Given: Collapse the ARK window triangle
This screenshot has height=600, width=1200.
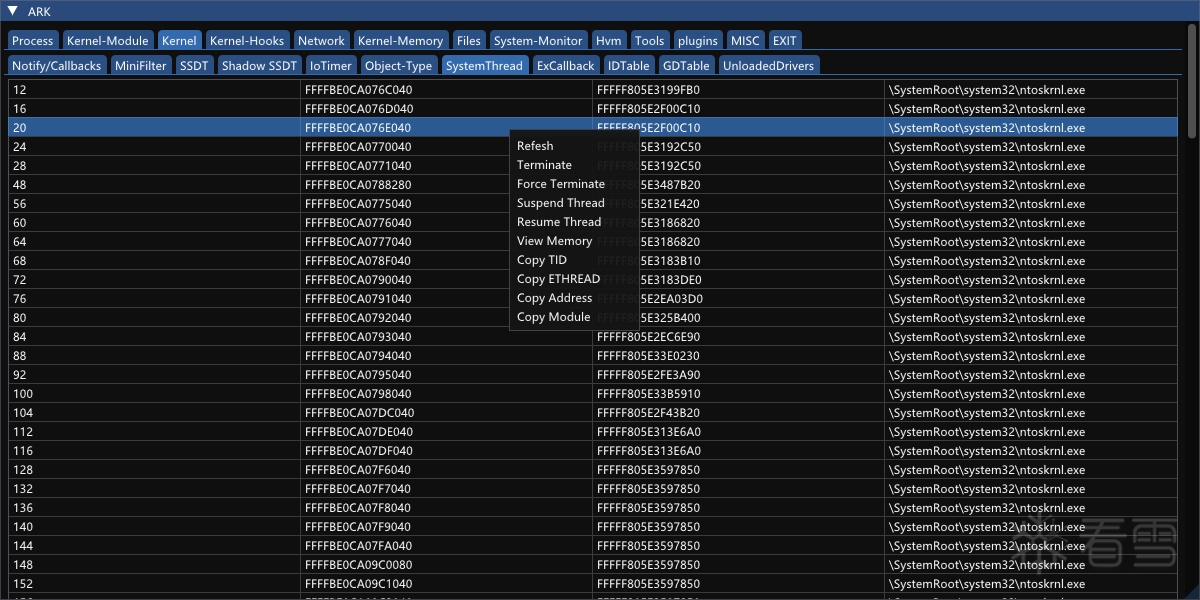Looking at the screenshot, I should click(x=13, y=12).
